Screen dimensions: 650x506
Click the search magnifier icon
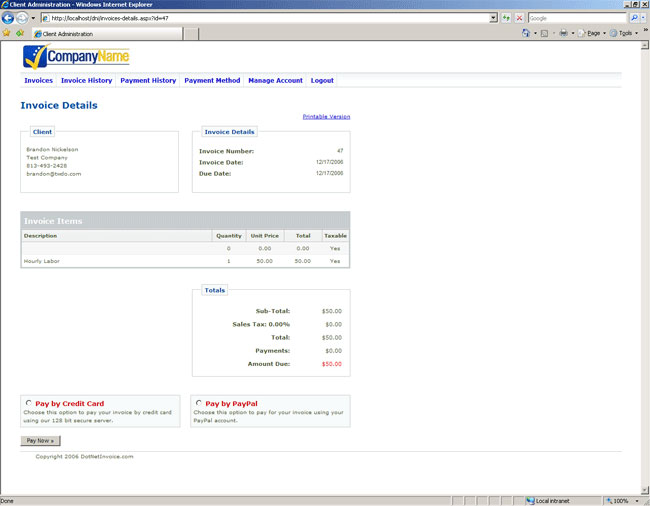point(634,18)
